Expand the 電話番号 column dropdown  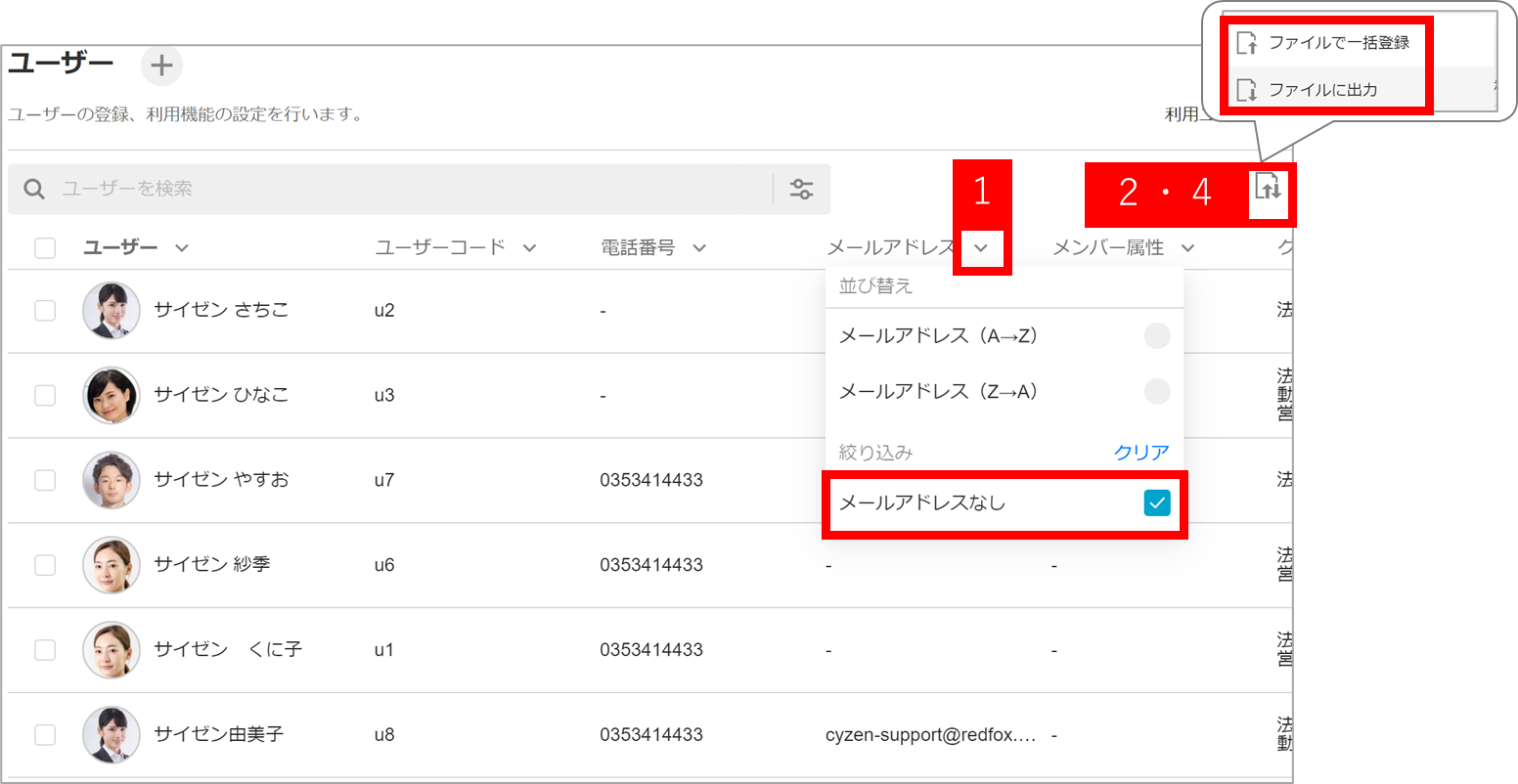click(699, 248)
